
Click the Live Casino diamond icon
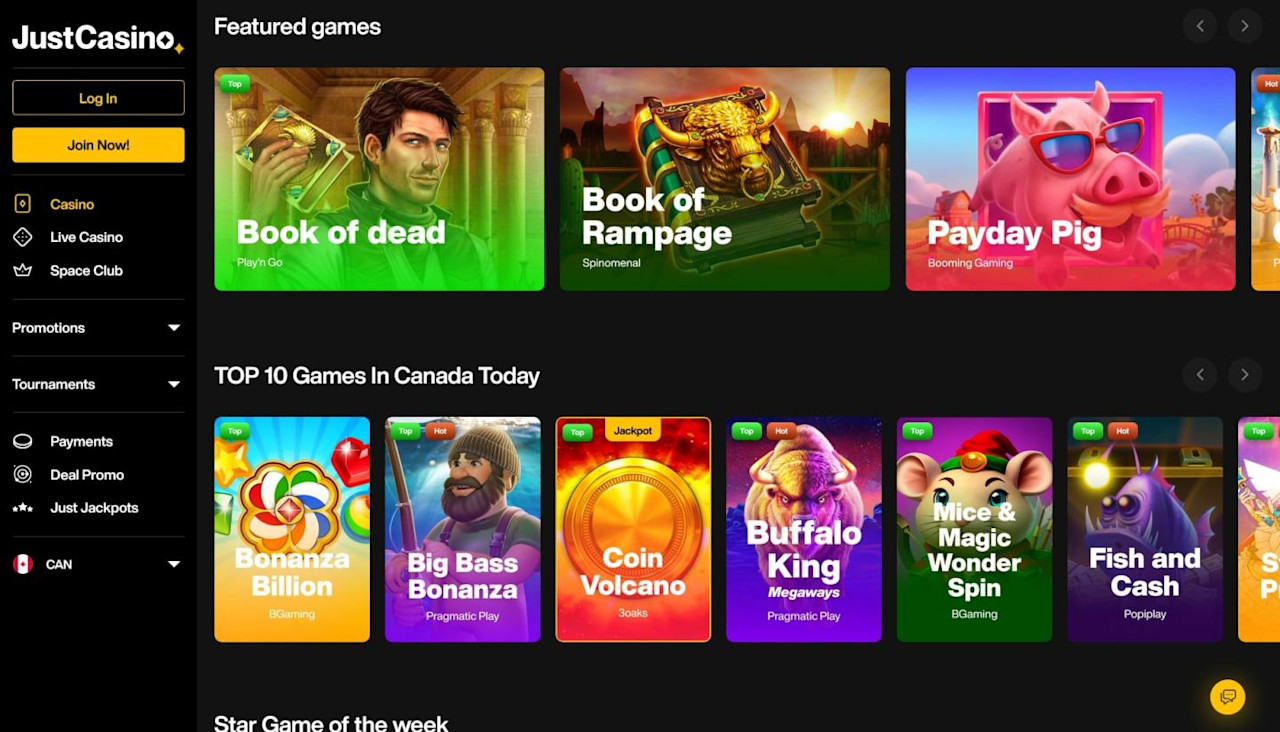[x=22, y=237]
